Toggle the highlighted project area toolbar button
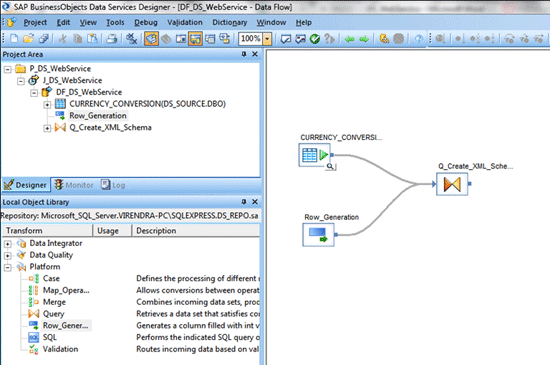 (x=152, y=39)
